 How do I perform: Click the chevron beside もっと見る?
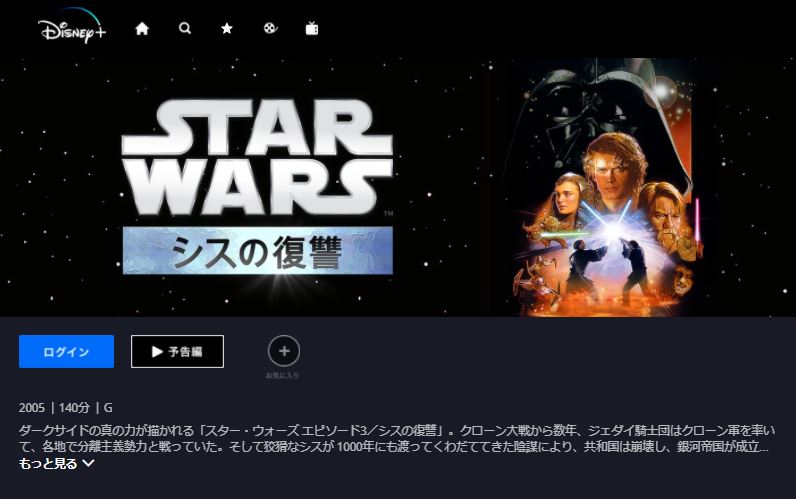(x=88, y=463)
